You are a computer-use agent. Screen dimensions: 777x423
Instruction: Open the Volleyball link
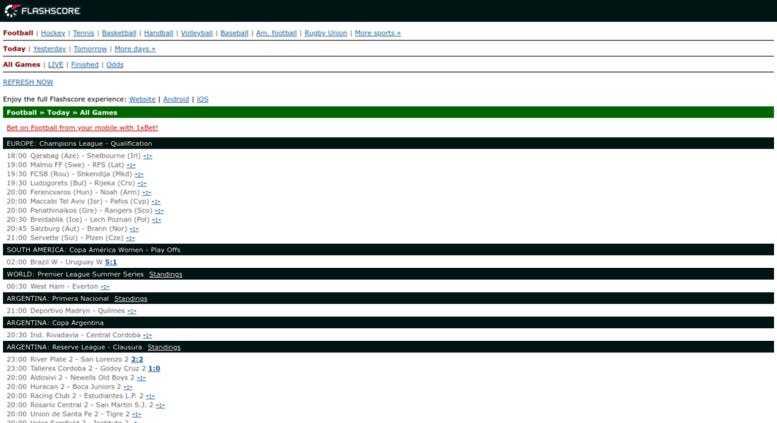pyautogui.click(x=197, y=33)
